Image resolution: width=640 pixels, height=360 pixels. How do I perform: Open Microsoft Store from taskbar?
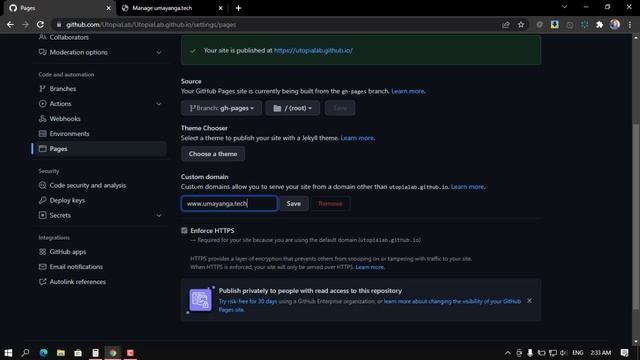(78, 353)
